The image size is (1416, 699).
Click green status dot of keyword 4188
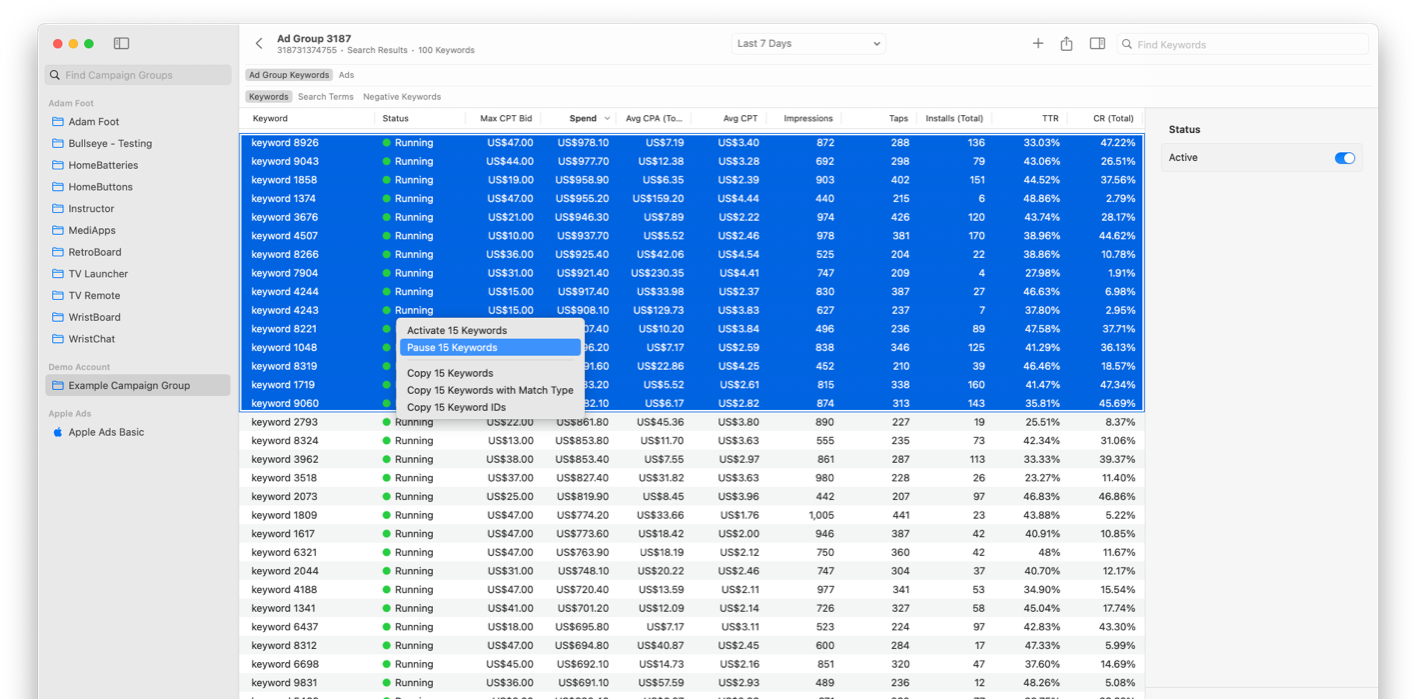[387, 590]
